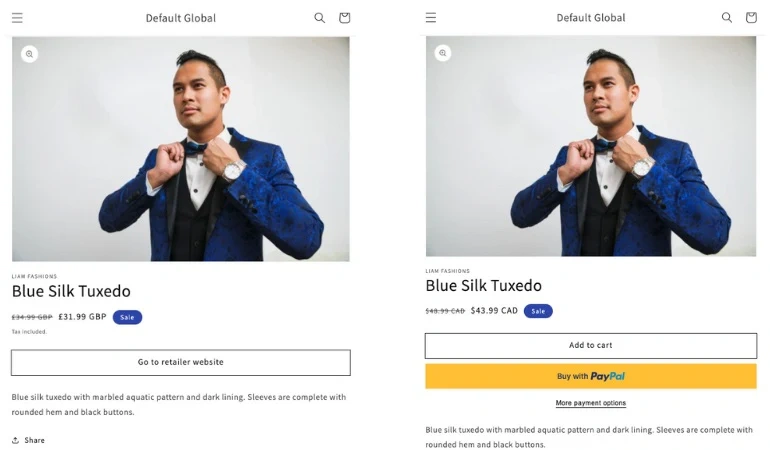The height and width of the screenshot is (450, 770).
Task: Pay using the Buy with PayPal button
Action: [x=590, y=376]
